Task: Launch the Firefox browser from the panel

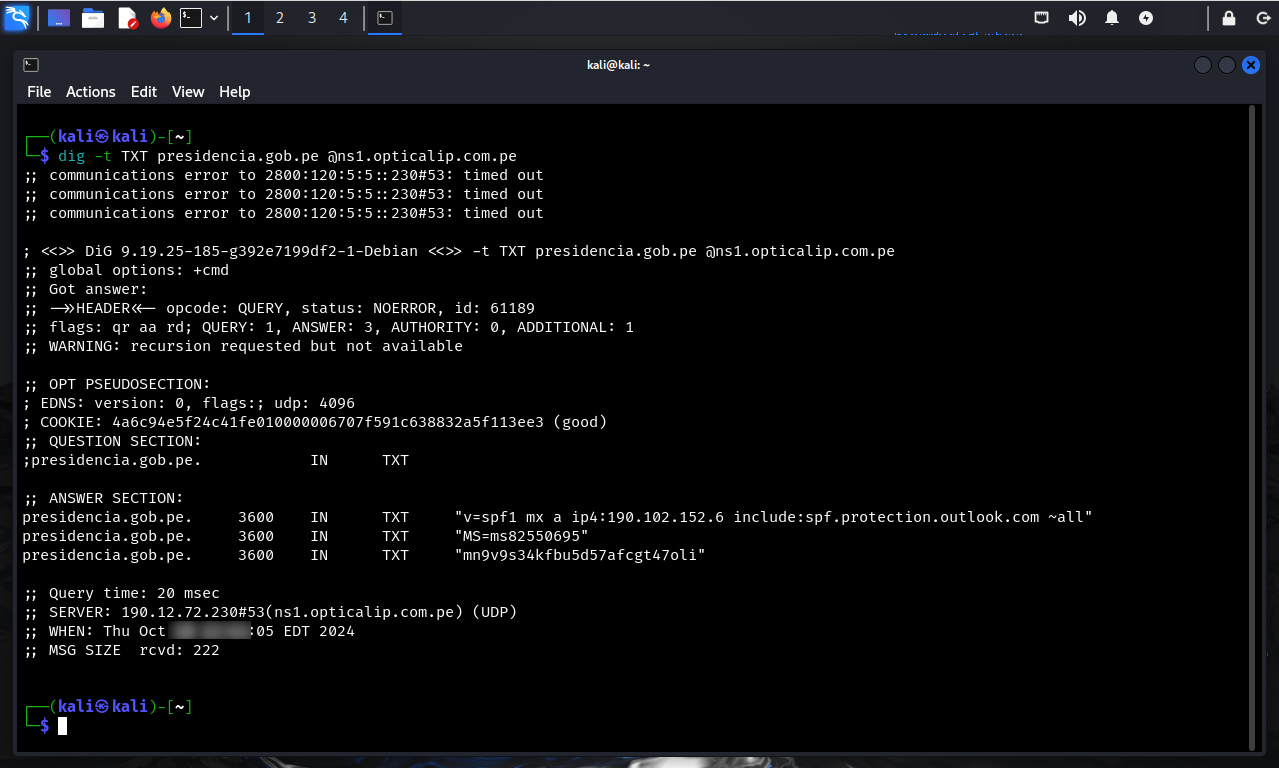Action: click(160, 18)
